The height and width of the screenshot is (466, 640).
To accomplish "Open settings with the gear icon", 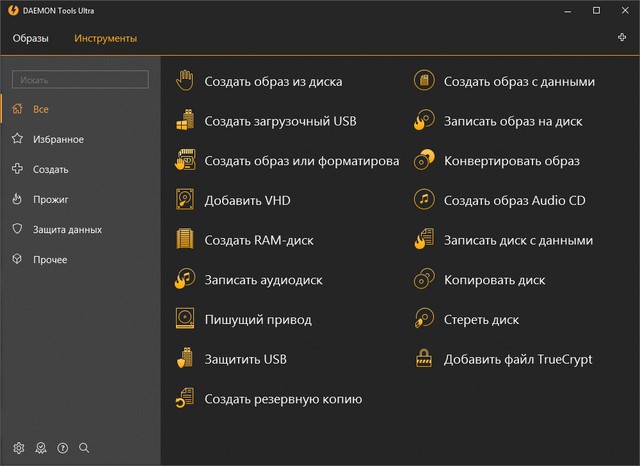I will pyautogui.click(x=18, y=447).
